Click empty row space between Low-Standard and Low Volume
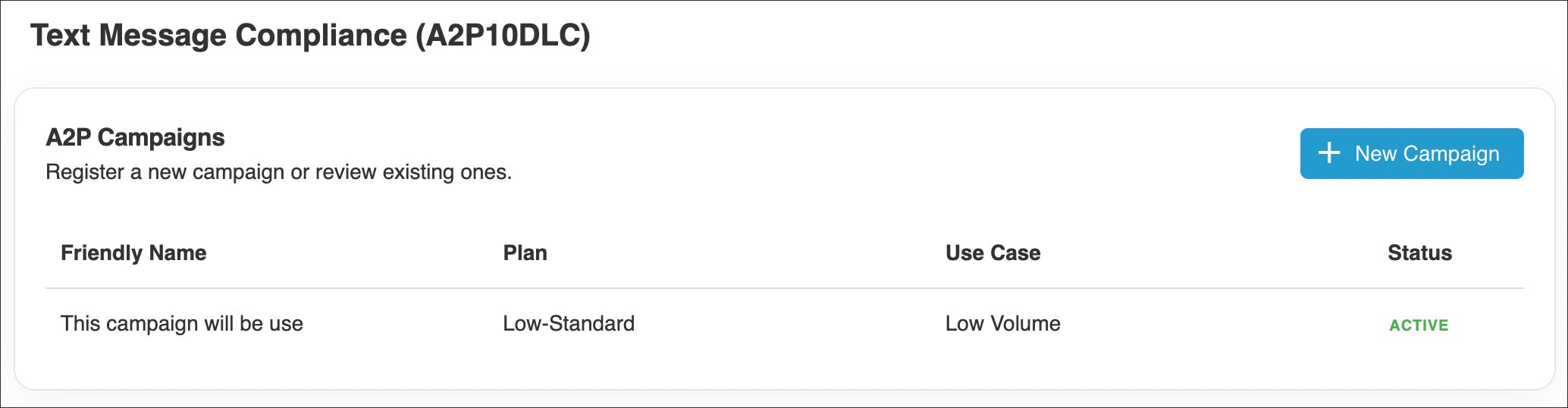This screenshot has height=408, width=1568. (789, 324)
